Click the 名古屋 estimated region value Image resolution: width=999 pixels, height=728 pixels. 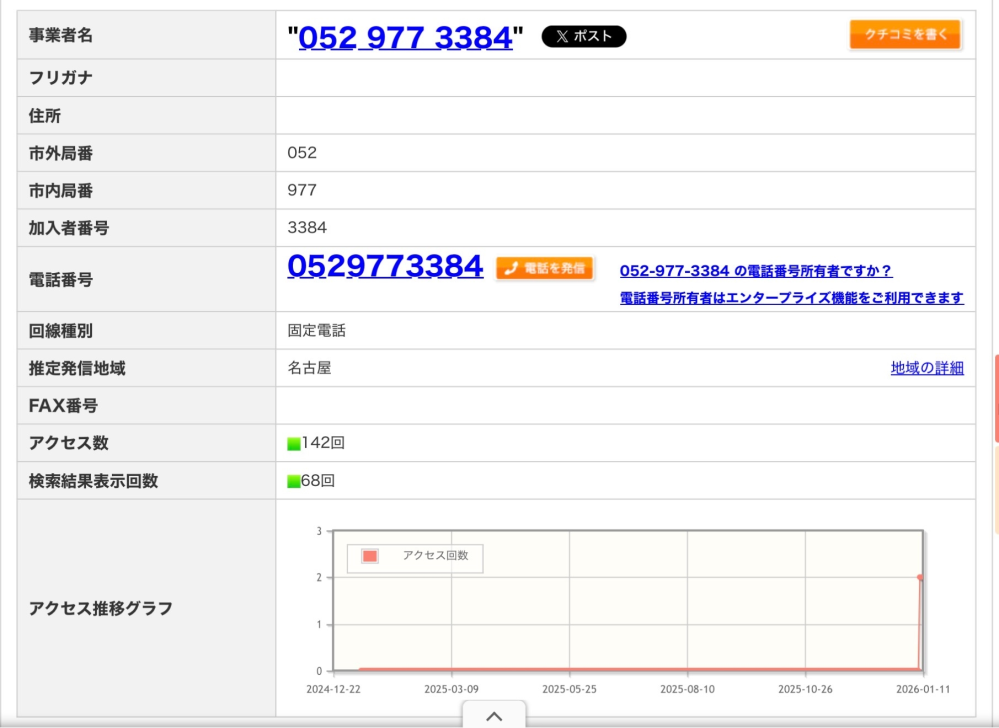click(x=309, y=368)
